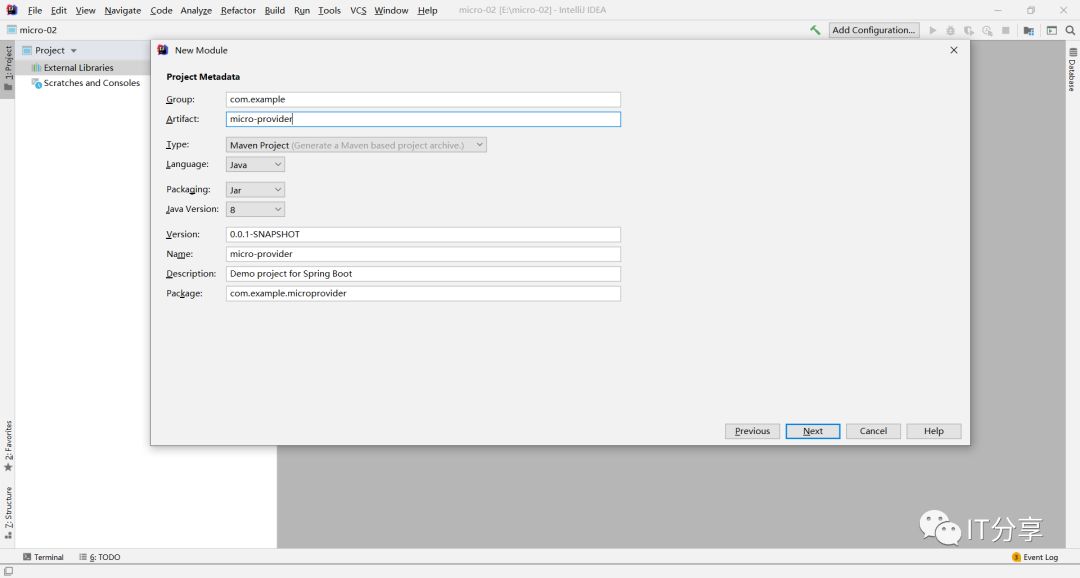Click the micro-02 breadcrumb text
The image size is (1080, 578).
(39, 30)
